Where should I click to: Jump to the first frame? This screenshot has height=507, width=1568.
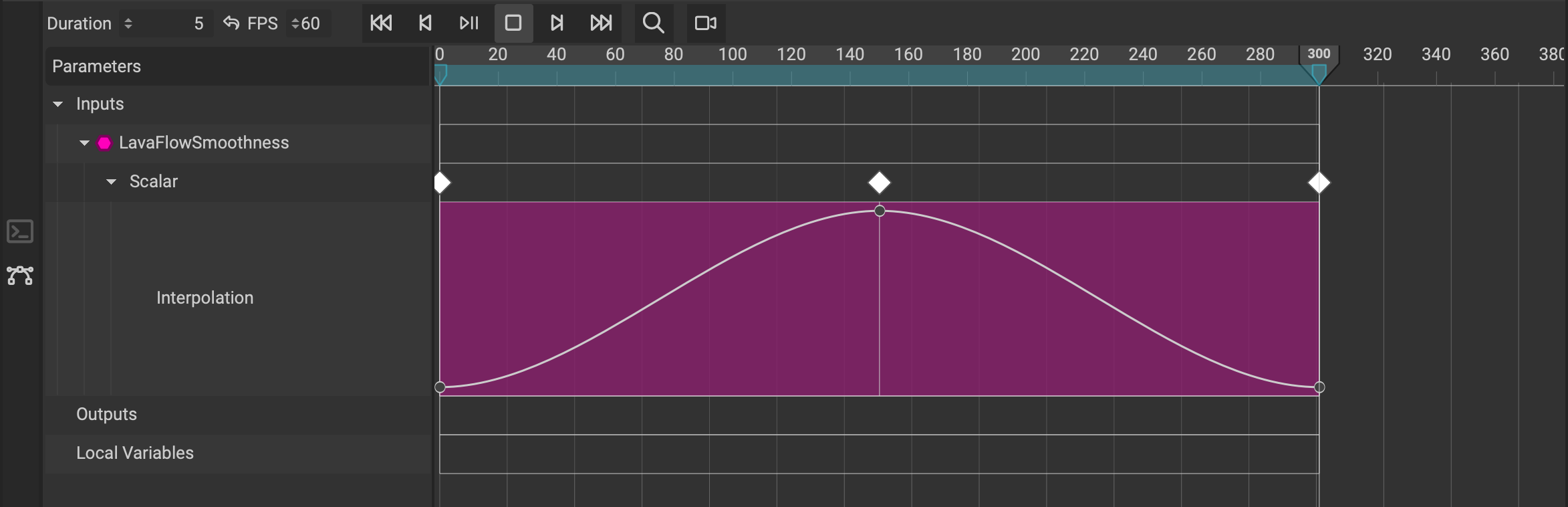click(x=381, y=23)
